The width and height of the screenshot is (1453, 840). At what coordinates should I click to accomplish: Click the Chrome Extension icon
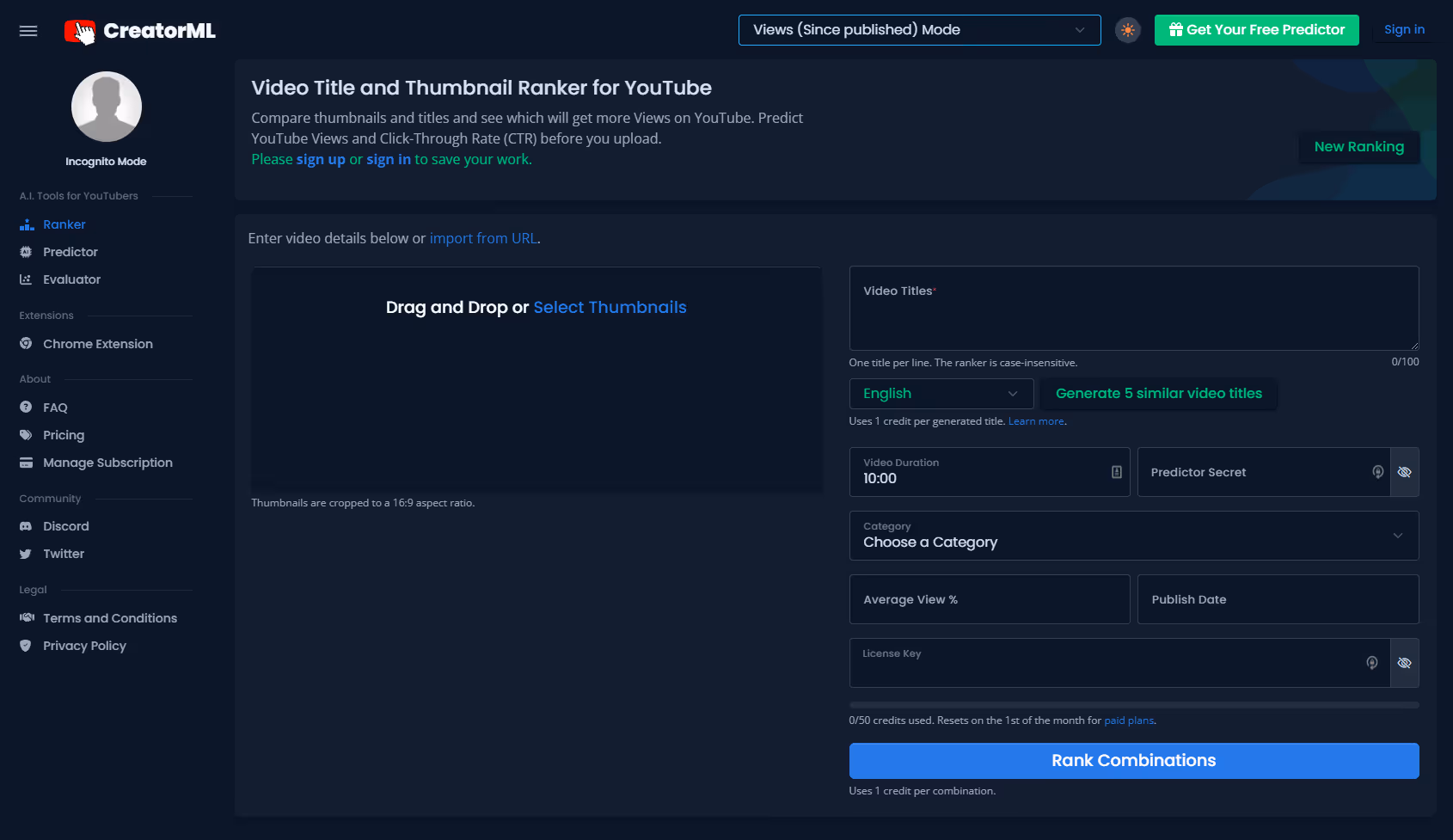(27, 343)
